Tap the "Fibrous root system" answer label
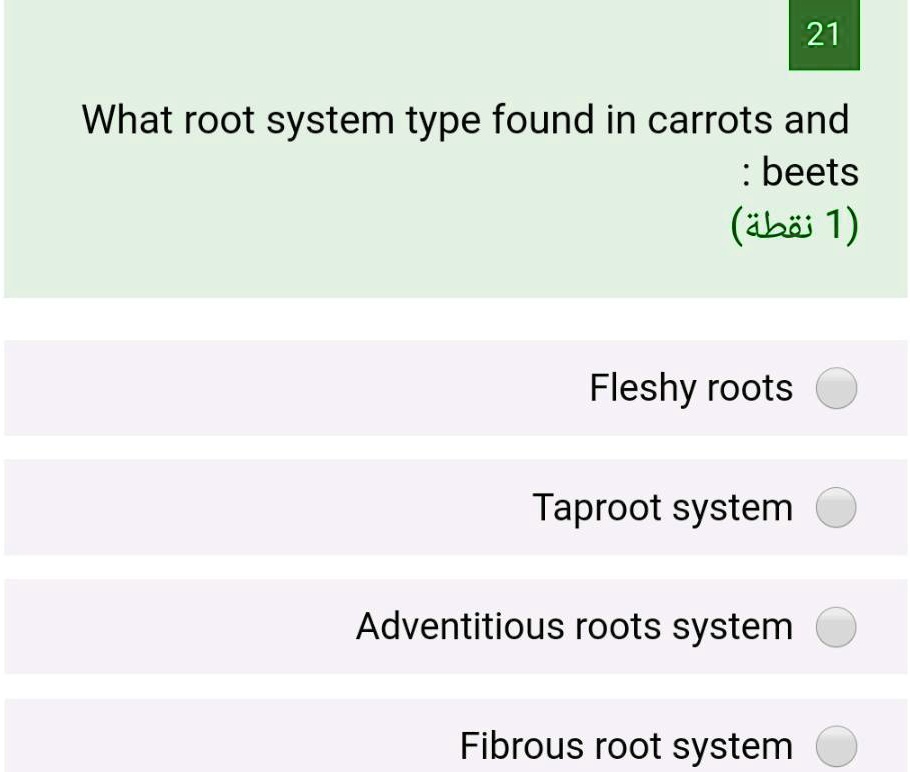This screenshot has width=910, height=772. click(x=625, y=746)
